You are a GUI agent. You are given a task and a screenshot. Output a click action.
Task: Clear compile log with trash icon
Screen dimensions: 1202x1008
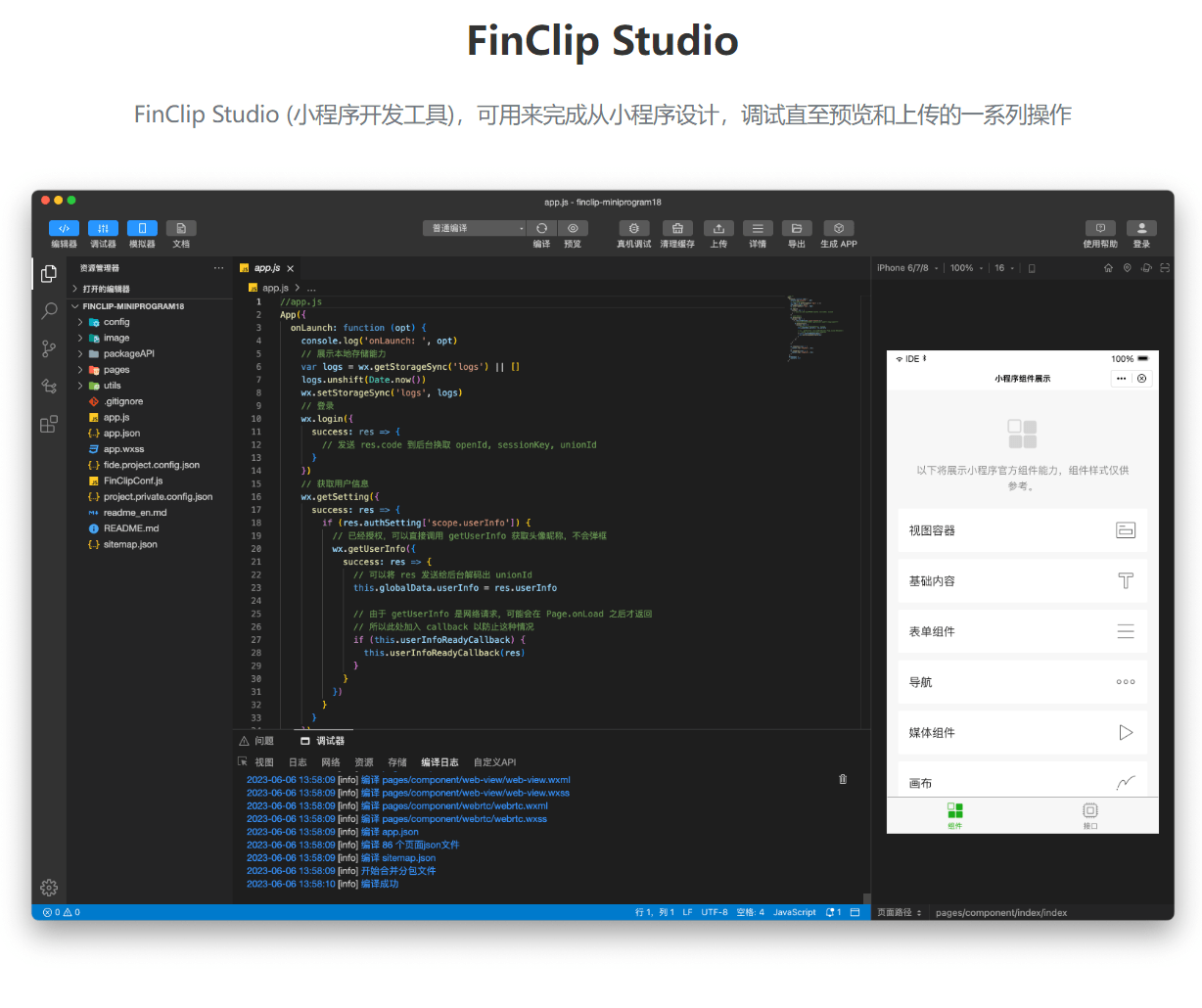pos(843,779)
